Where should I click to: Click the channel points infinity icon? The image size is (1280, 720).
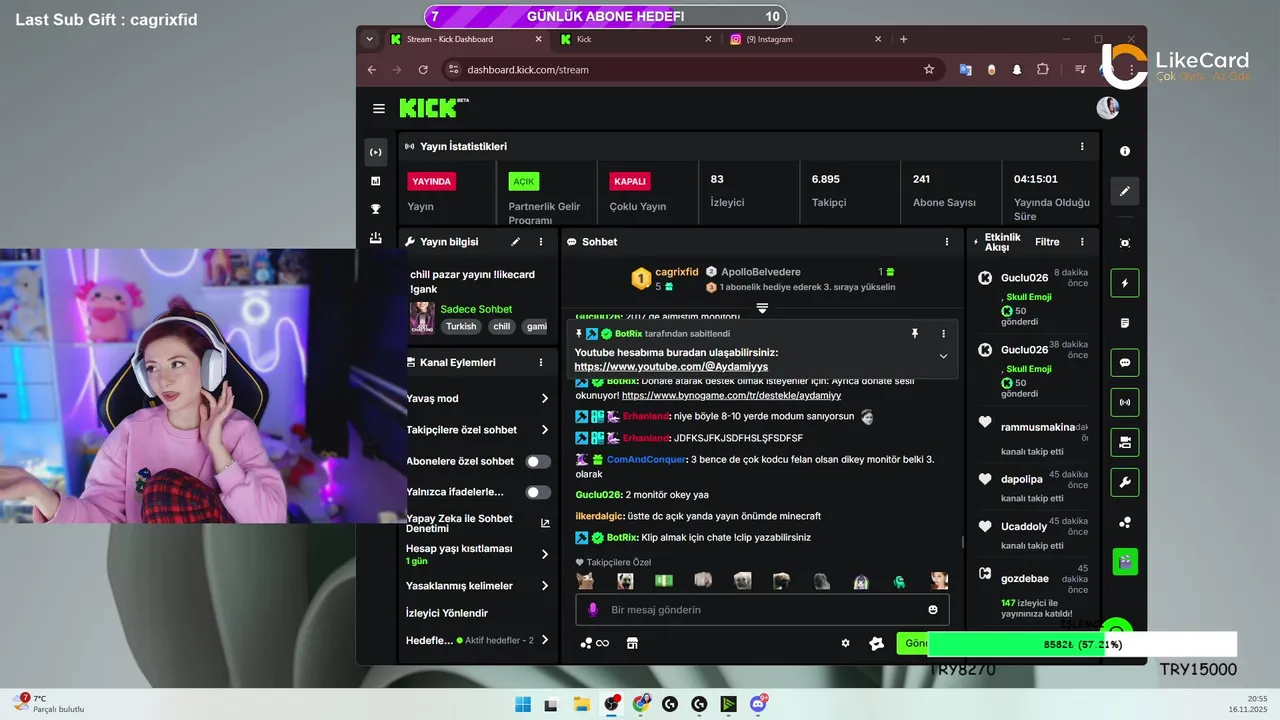594,643
